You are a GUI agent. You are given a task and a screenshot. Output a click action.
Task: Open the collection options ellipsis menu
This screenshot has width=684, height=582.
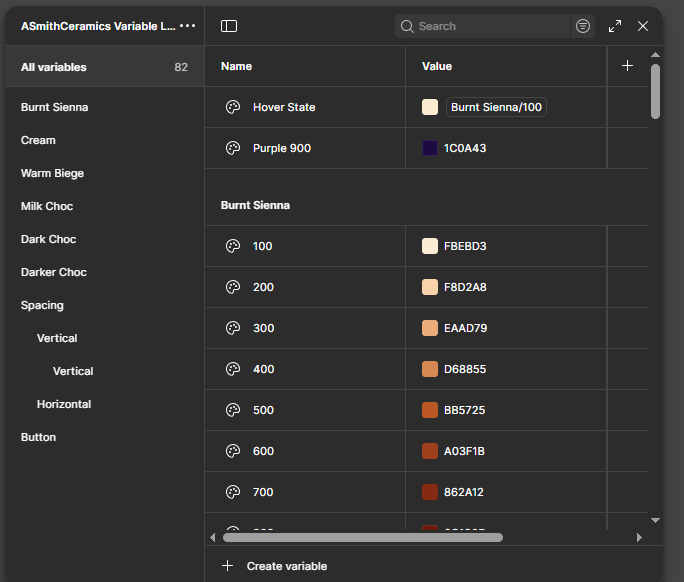(x=188, y=26)
